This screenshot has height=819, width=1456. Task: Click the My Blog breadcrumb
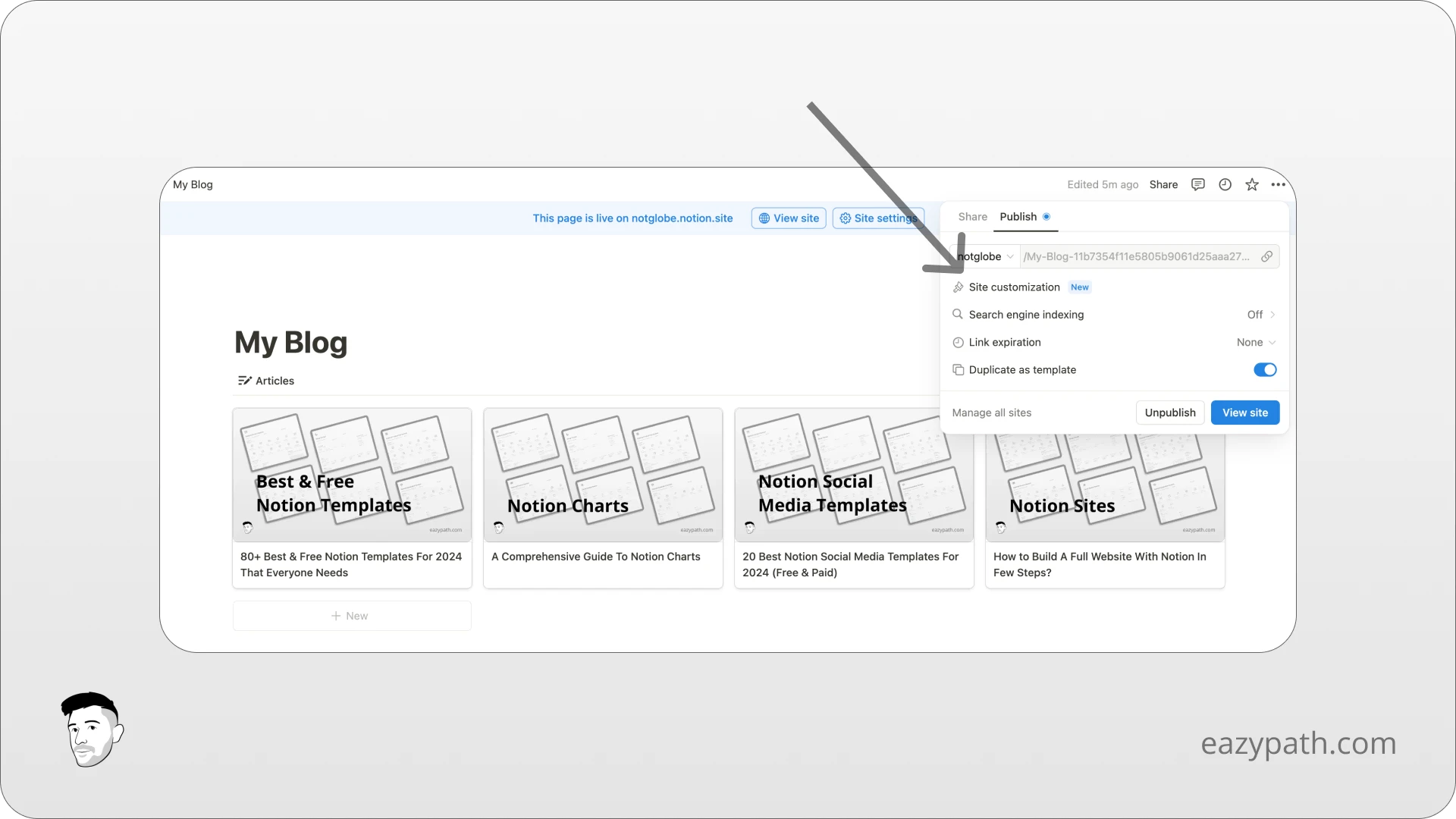(x=193, y=184)
